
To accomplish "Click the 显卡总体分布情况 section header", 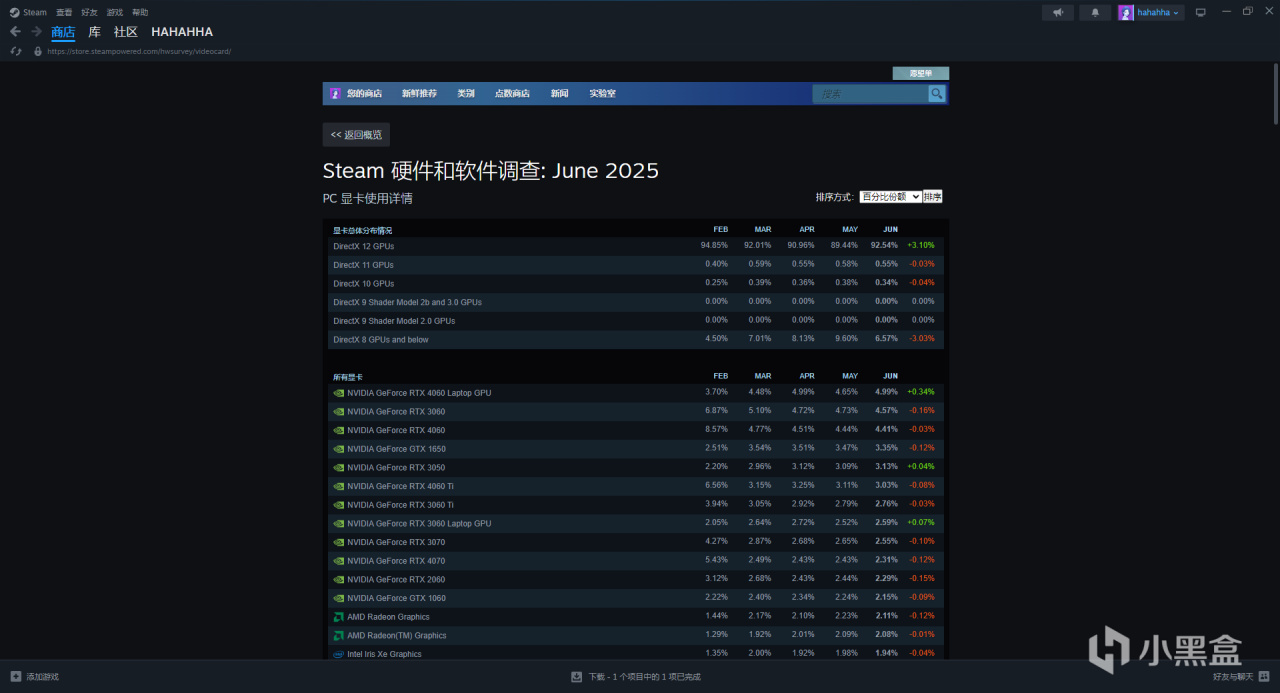I will coord(362,230).
